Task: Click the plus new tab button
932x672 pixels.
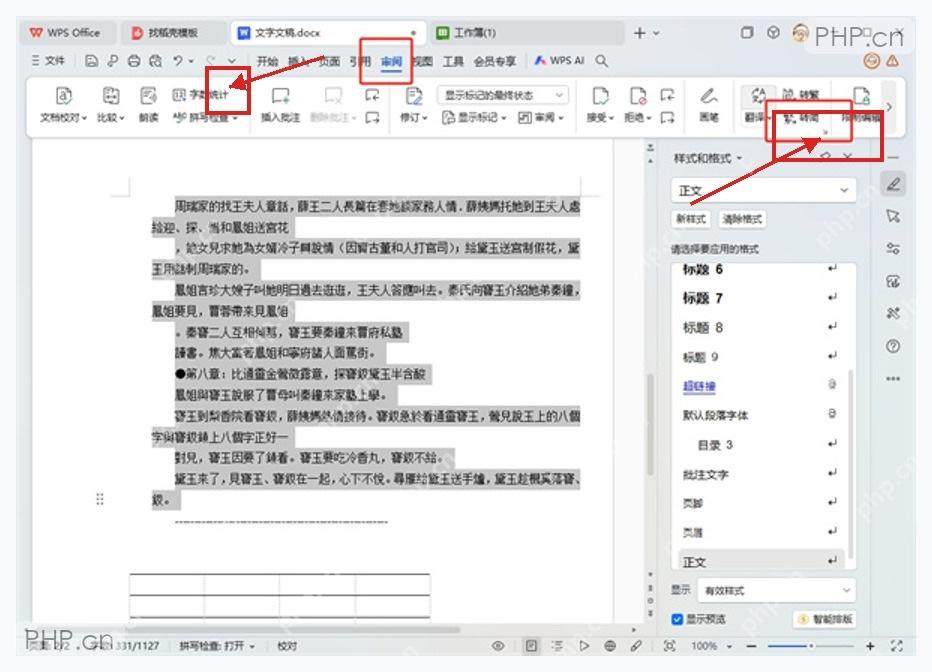Action: [x=640, y=33]
